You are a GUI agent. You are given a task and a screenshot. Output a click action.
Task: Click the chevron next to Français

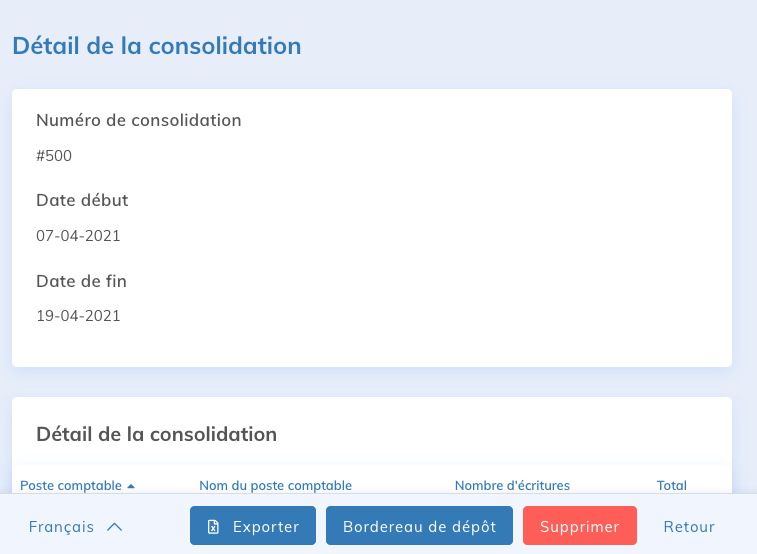click(x=114, y=527)
